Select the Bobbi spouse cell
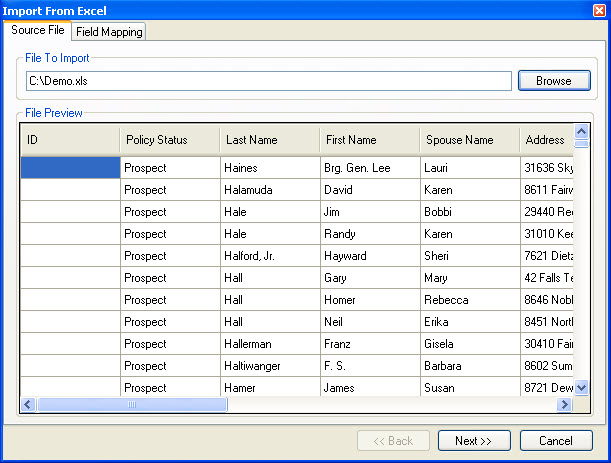Image resolution: width=611 pixels, height=463 pixels. (x=470, y=212)
